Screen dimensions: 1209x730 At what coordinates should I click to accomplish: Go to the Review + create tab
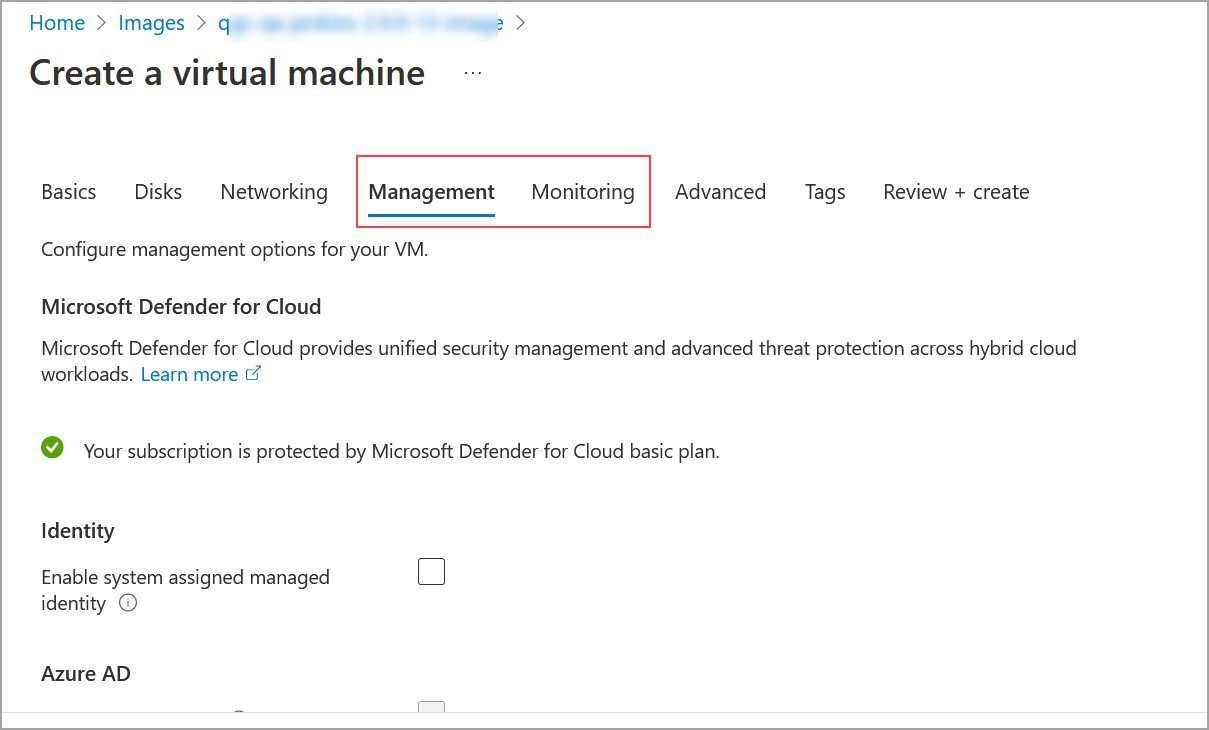coord(955,191)
